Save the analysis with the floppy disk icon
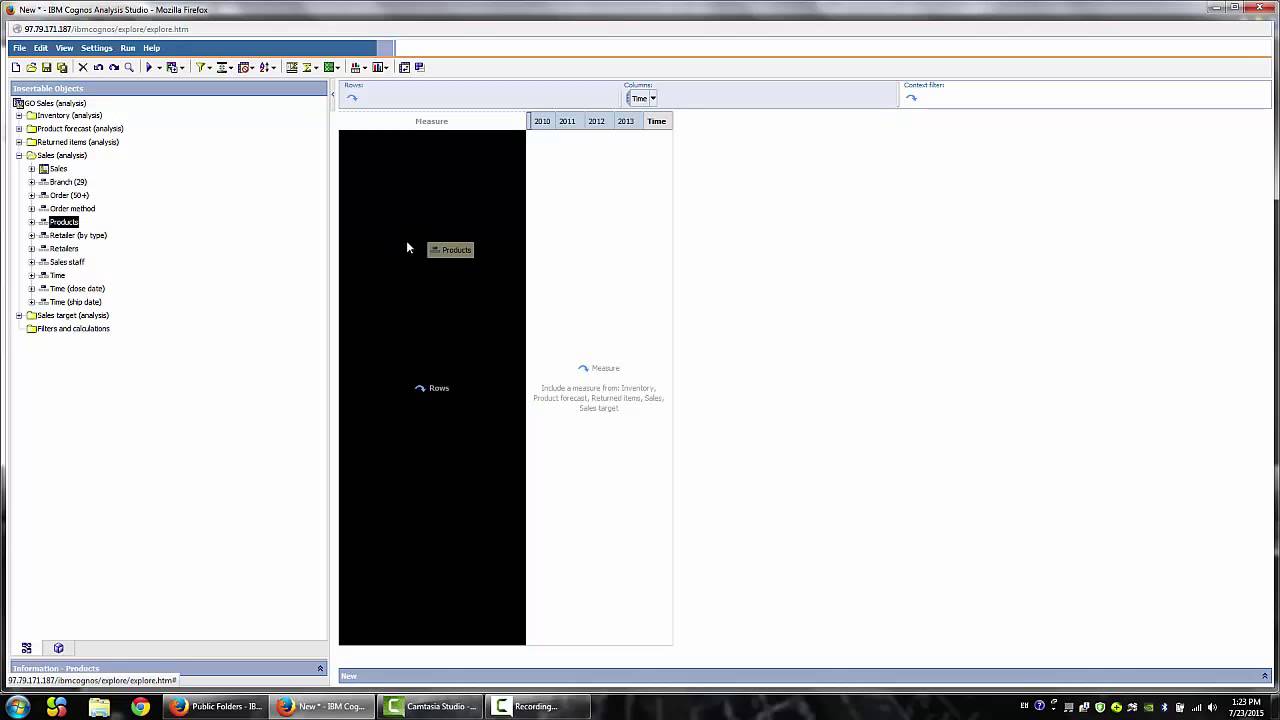Image resolution: width=1280 pixels, height=720 pixels. 46,67
